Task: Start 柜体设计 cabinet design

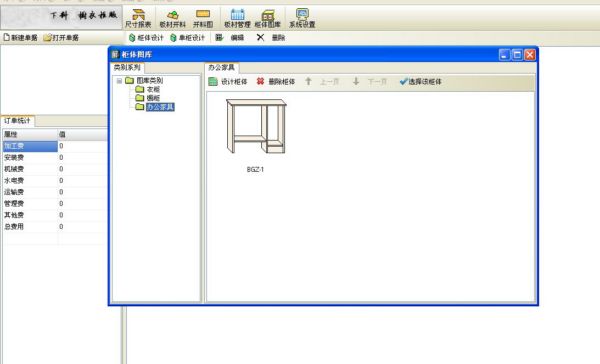Action: tap(146, 38)
